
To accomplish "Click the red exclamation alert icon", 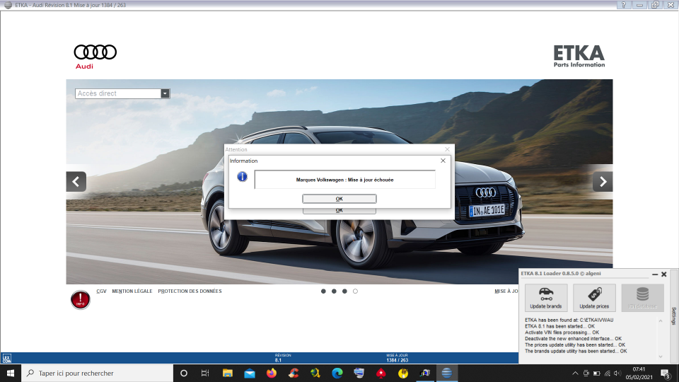I will 80,299.
